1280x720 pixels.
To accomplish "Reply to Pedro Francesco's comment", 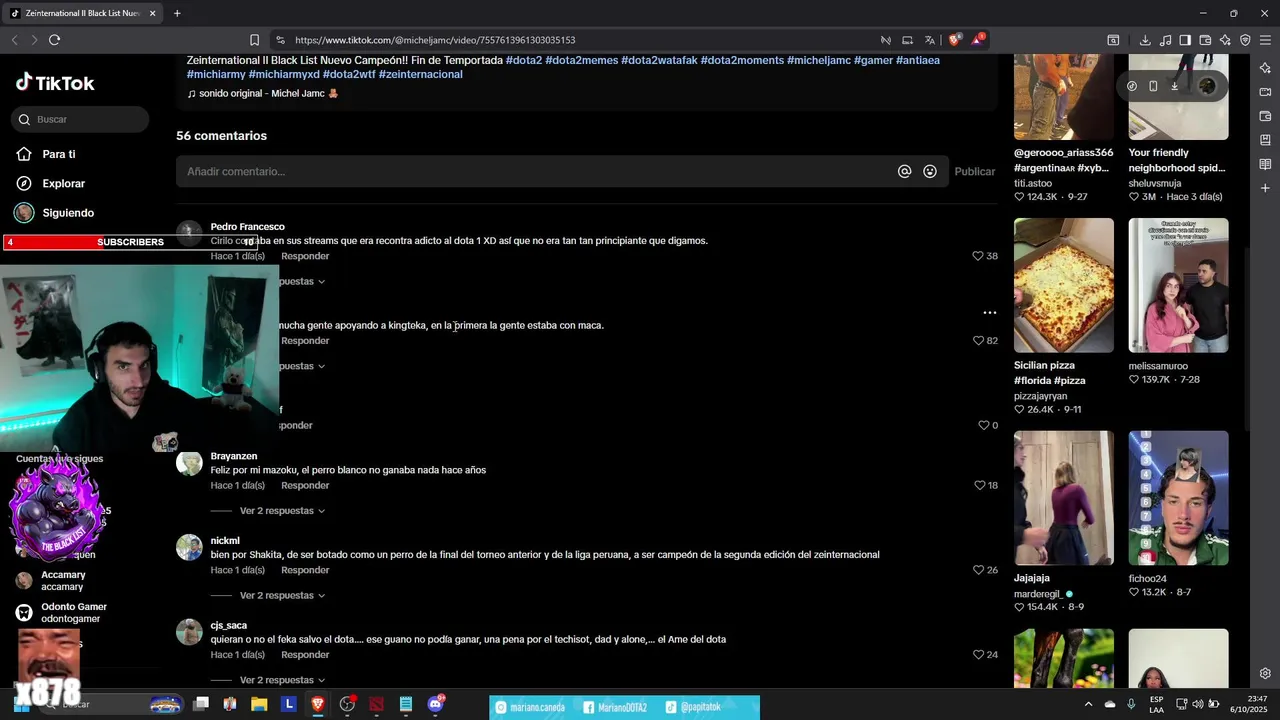I will [305, 256].
